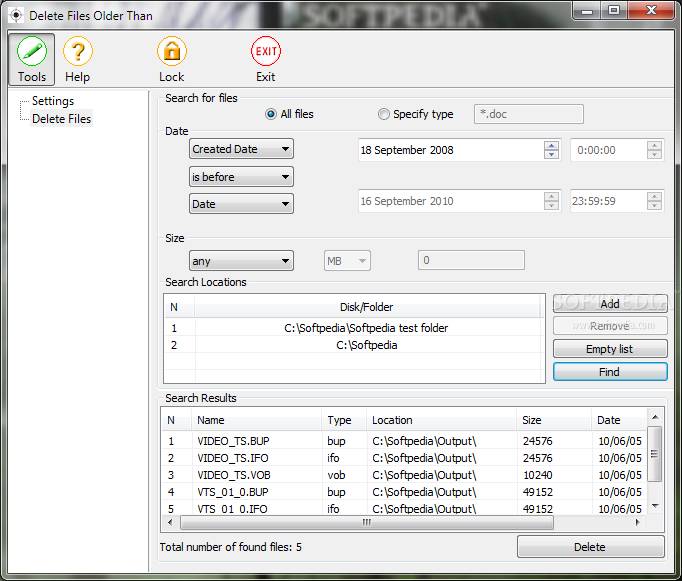The height and width of the screenshot is (581, 682).
Task: Open the Date mode dropdown
Action: click(x=241, y=204)
